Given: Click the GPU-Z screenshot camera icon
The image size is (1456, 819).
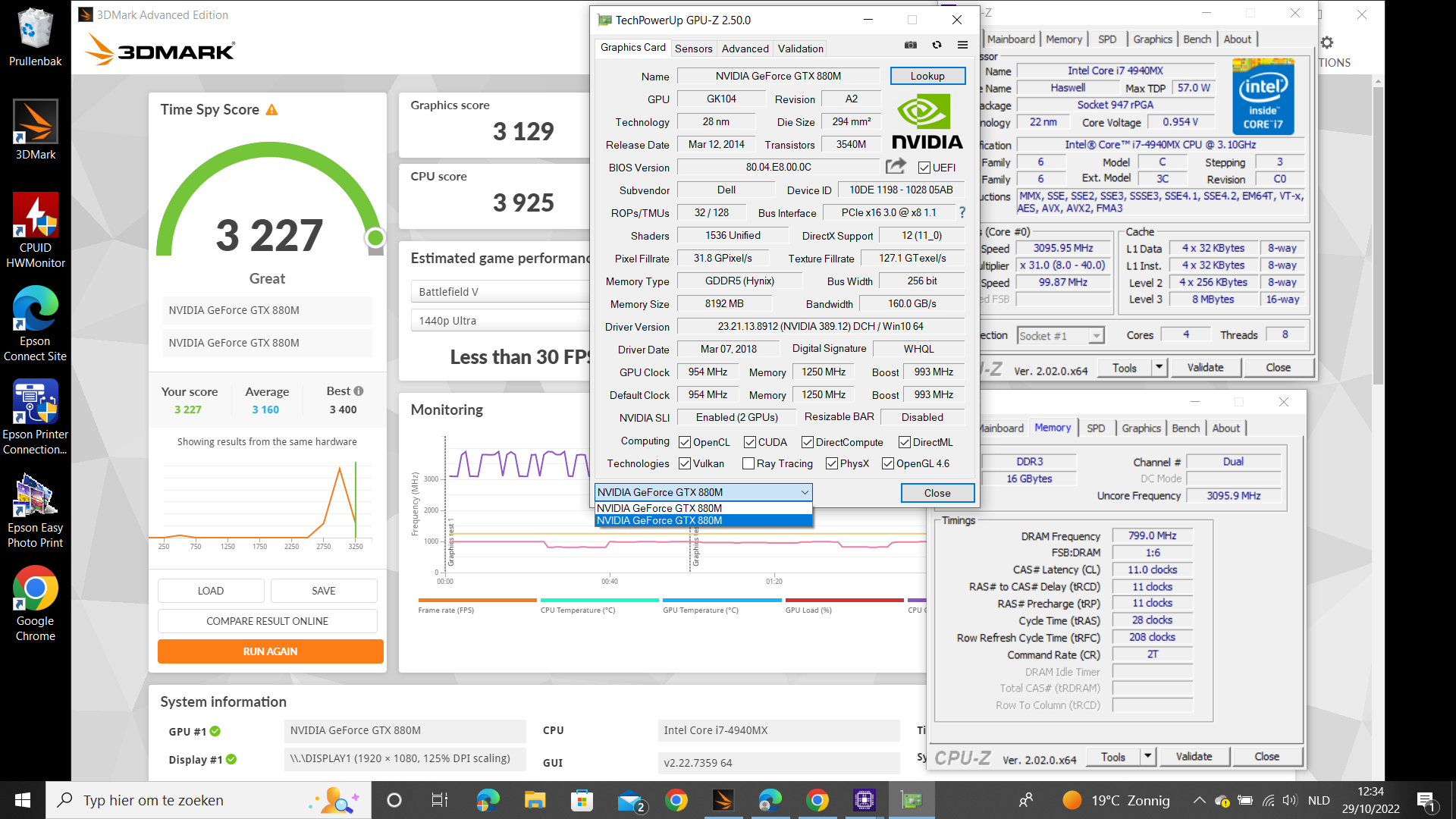Looking at the screenshot, I should (x=911, y=45).
